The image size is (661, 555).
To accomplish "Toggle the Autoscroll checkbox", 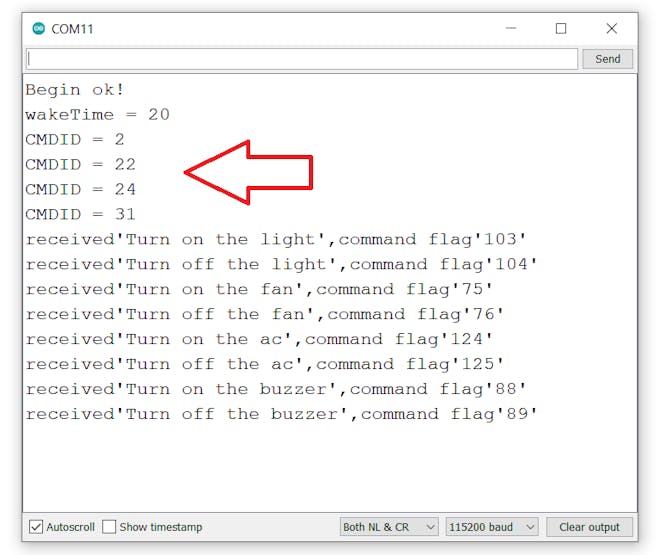I will tap(36, 527).
